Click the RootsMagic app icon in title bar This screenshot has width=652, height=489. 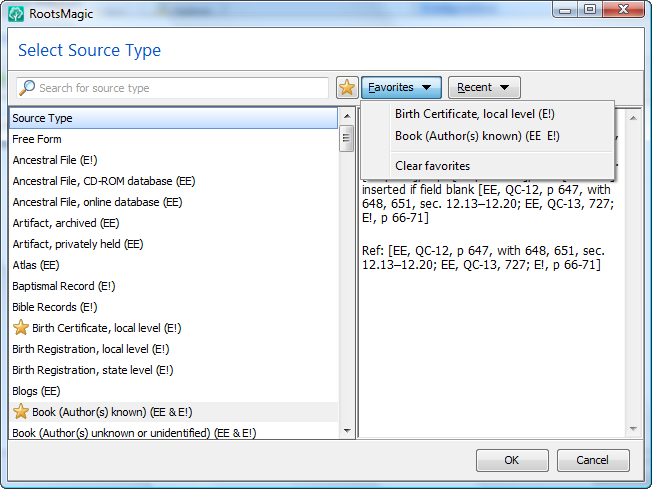point(16,14)
